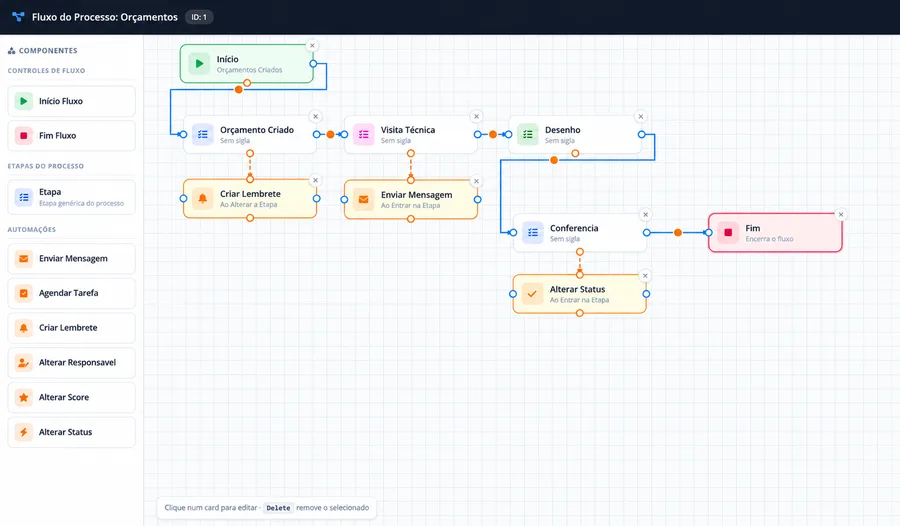This screenshot has height=526, width=900.
Task: Click the right port of Enviar Mensagem node
Action: (478, 199)
